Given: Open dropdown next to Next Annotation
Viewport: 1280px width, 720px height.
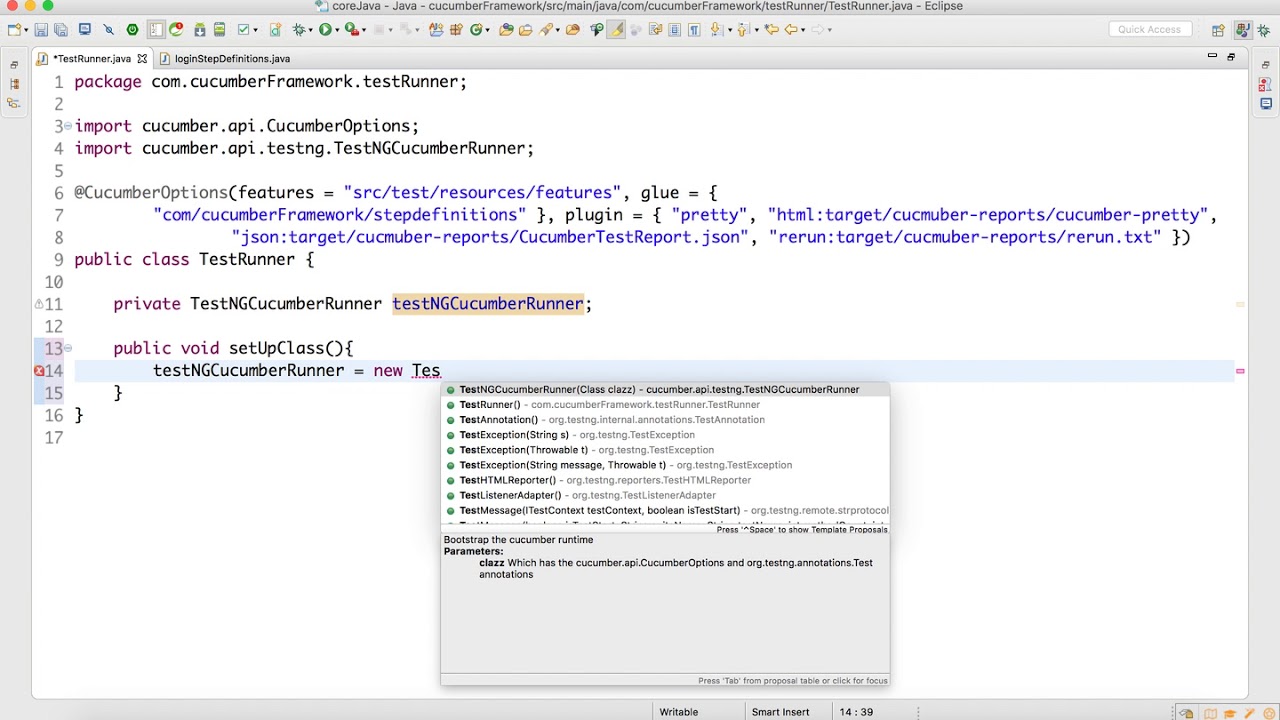Looking at the screenshot, I should (x=730, y=30).
